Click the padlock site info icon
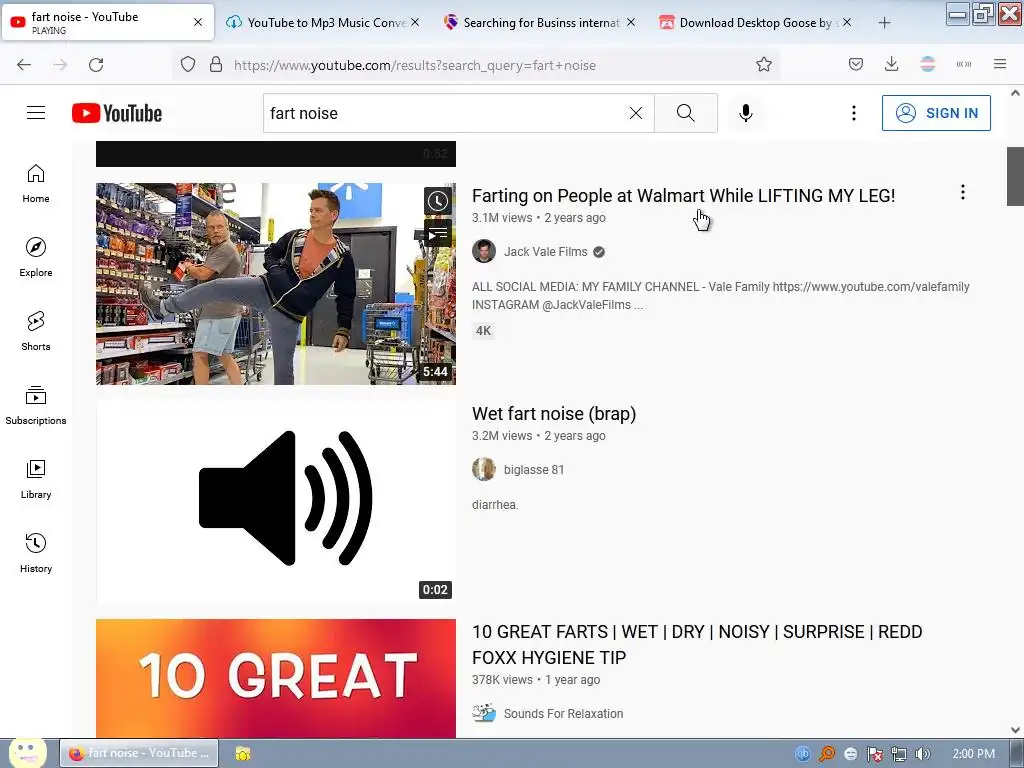 216,65
